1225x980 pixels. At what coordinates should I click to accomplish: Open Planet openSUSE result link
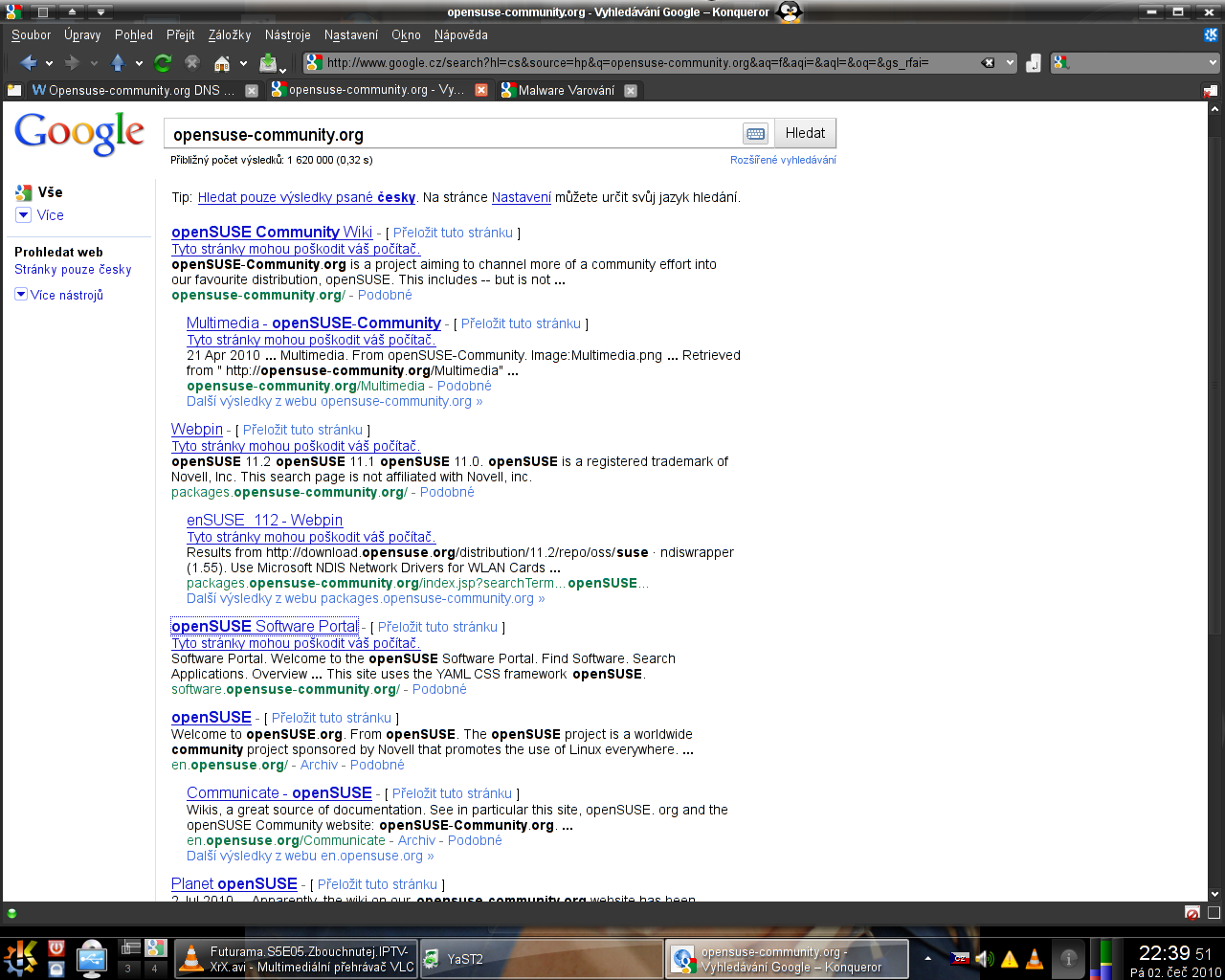click(234, 883)
